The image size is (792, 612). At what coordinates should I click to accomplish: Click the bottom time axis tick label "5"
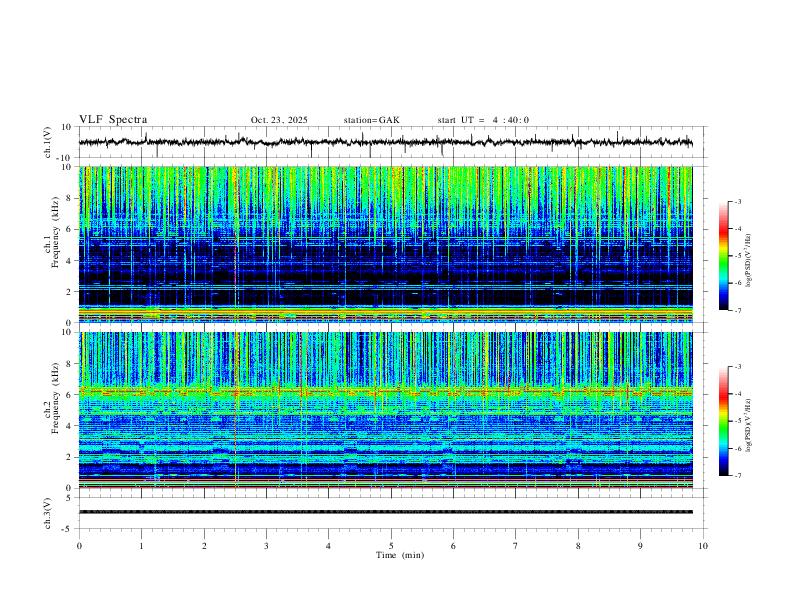click(391, 546)
